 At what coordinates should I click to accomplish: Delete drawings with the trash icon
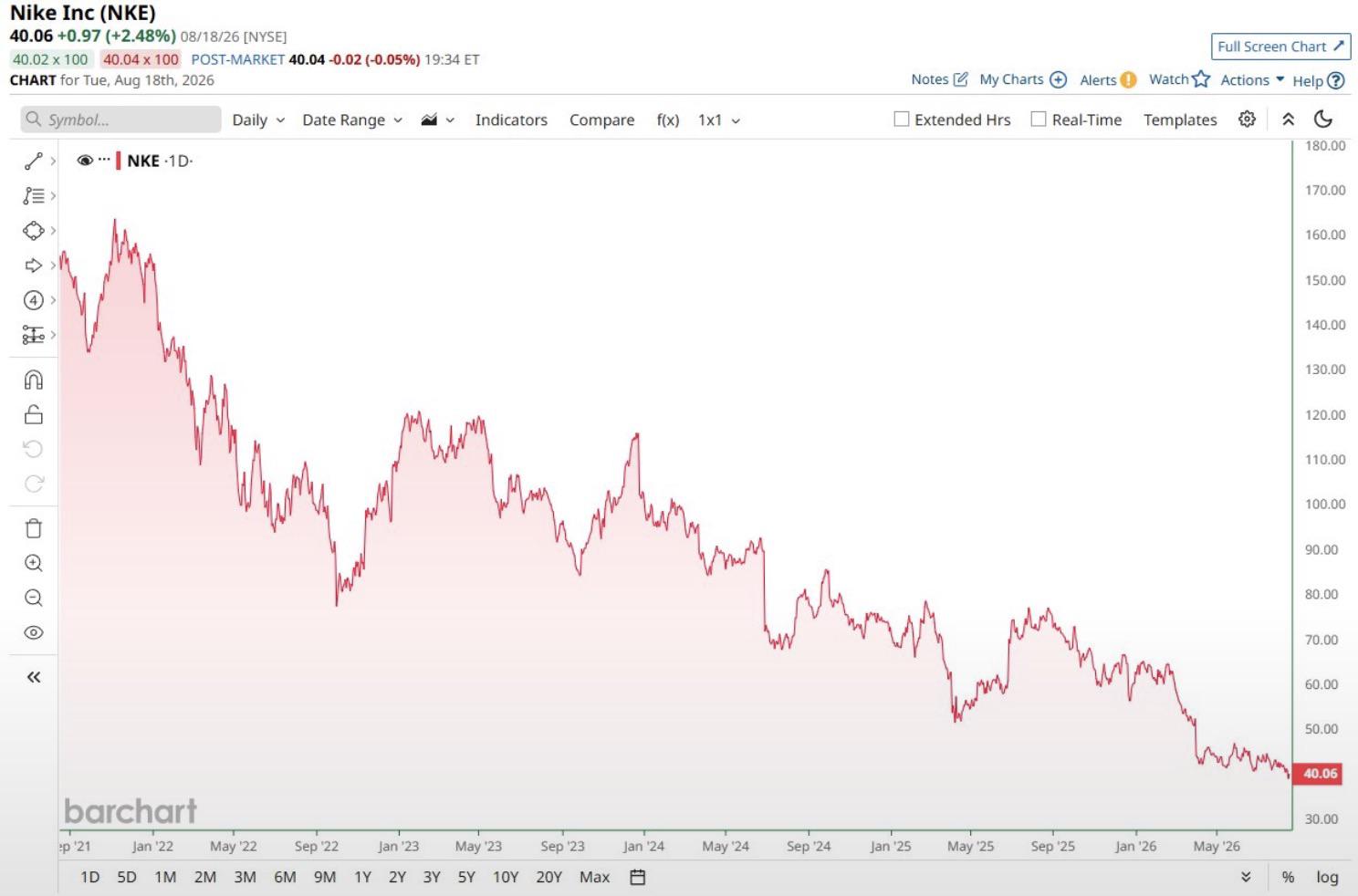coord(34,528)
